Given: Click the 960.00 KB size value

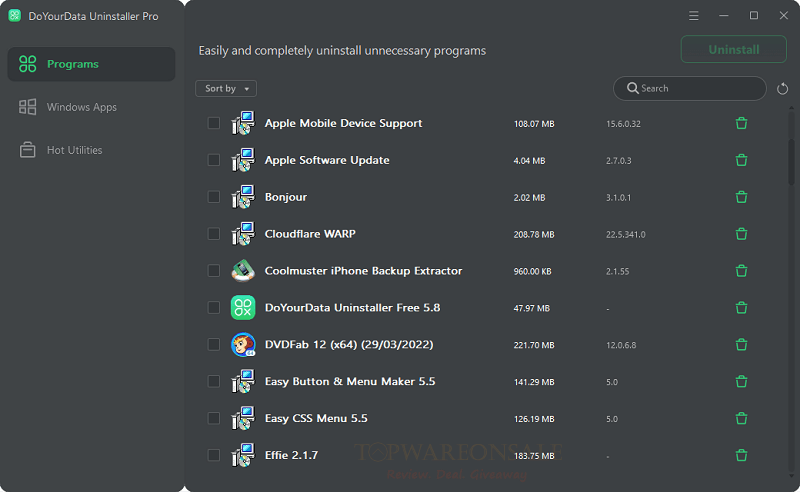Looking at the screenshot, I should [x=533, y=271].
